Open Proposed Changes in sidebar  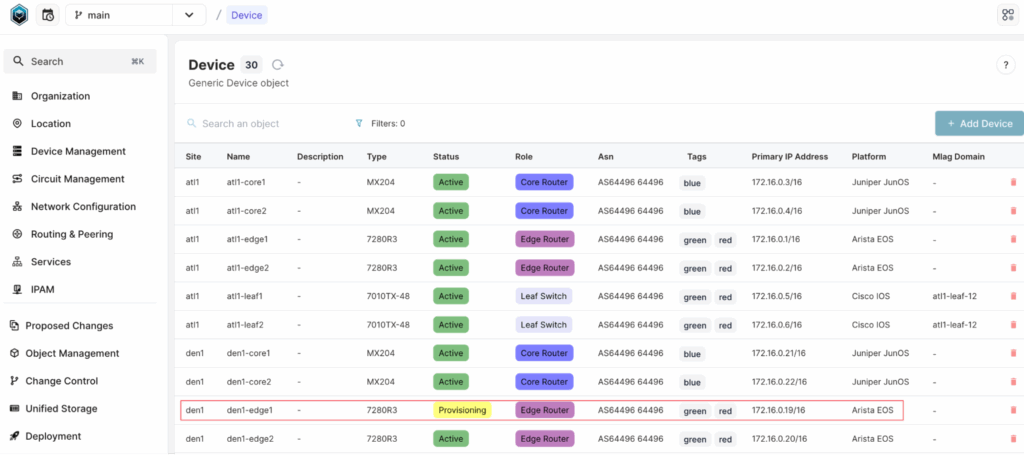pyautogui.click(x=69, y=325)
